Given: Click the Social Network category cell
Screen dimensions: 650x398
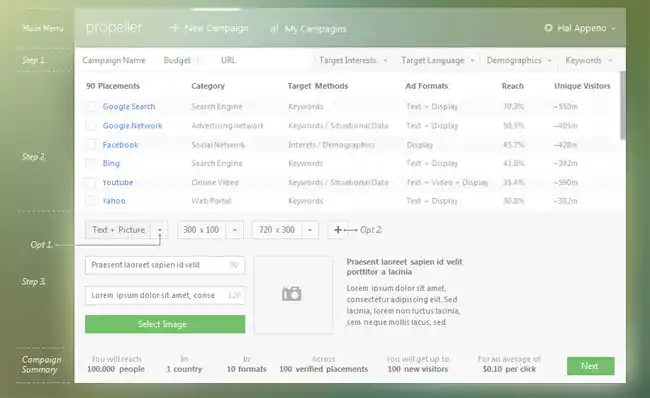Looking at the screenshot, I should 218,145.
